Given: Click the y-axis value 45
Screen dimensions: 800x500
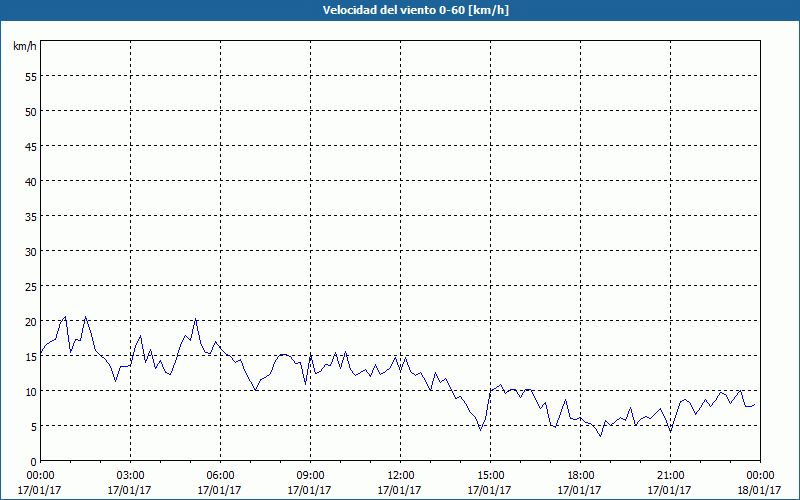Looking at the screenshot, I should click(x=31, y=146).
